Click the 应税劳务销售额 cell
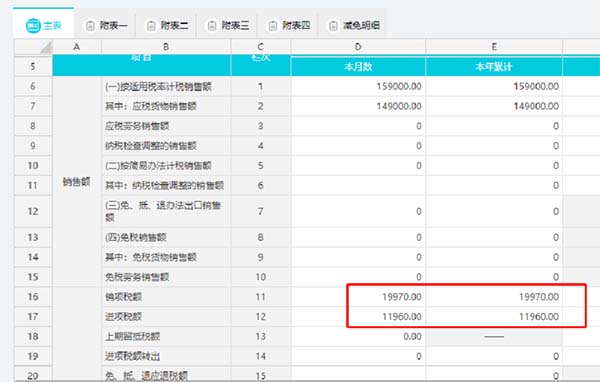The width and height of the screenshot is (600, 382). click(166, 126)
